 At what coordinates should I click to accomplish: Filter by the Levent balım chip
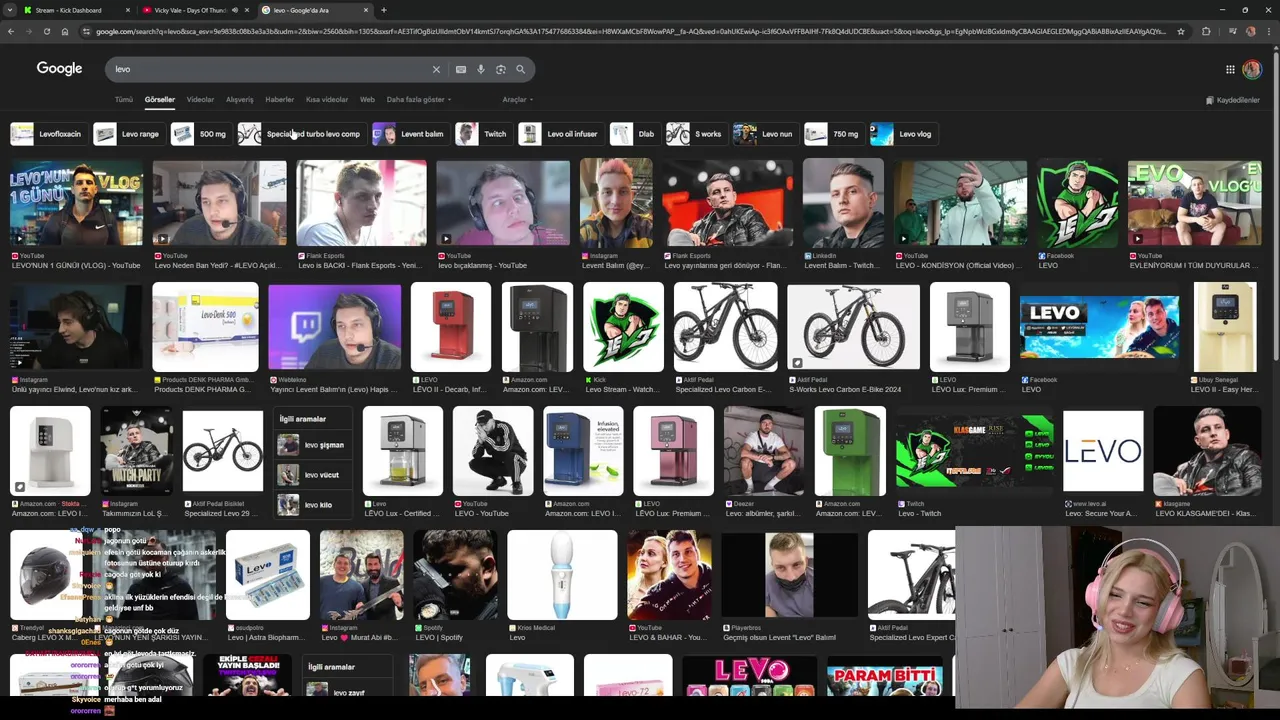click(x=410, y=134)
